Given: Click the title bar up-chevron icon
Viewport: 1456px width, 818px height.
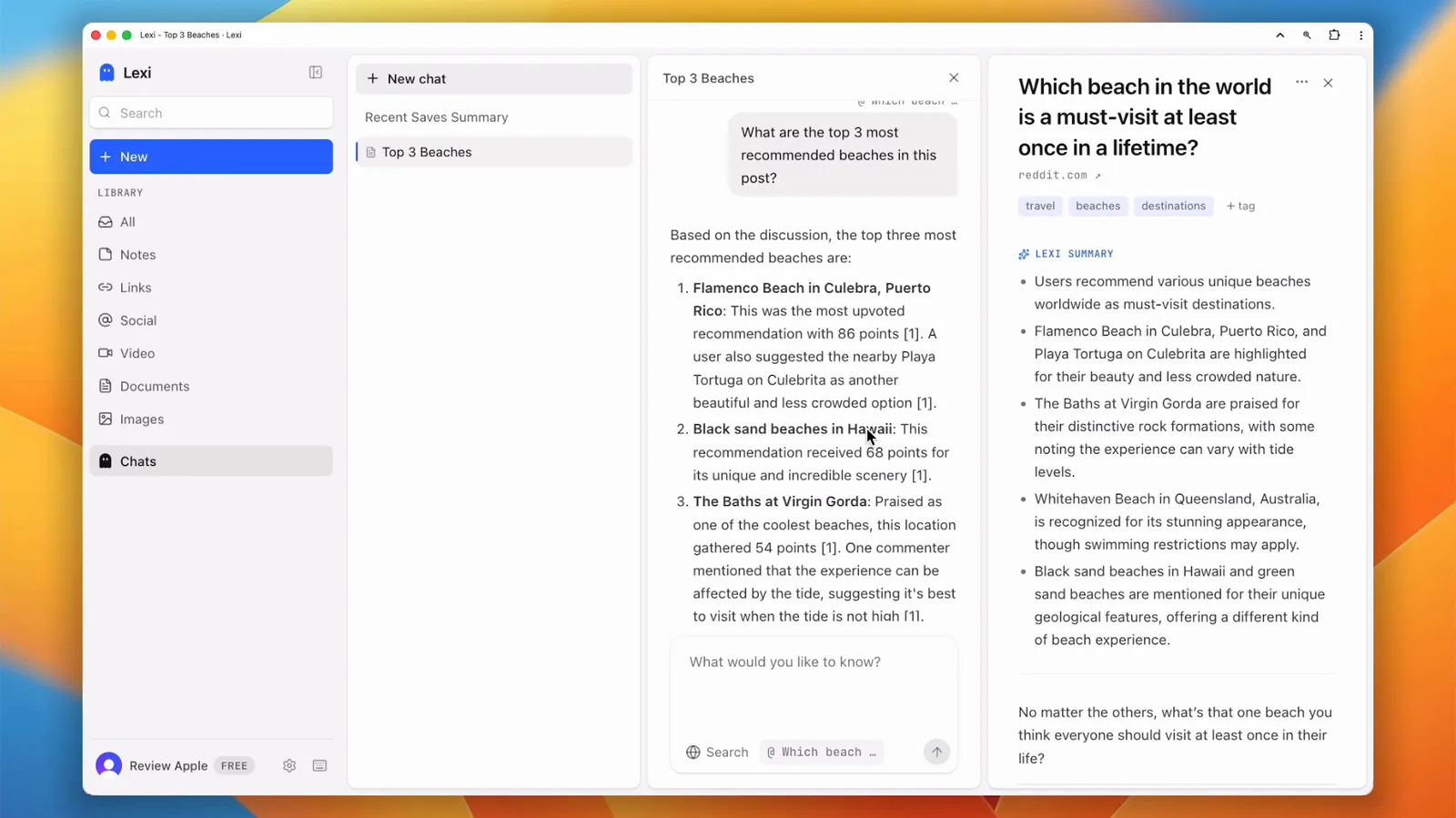Looking at the screenshot, I should [x=1280, y=35].
